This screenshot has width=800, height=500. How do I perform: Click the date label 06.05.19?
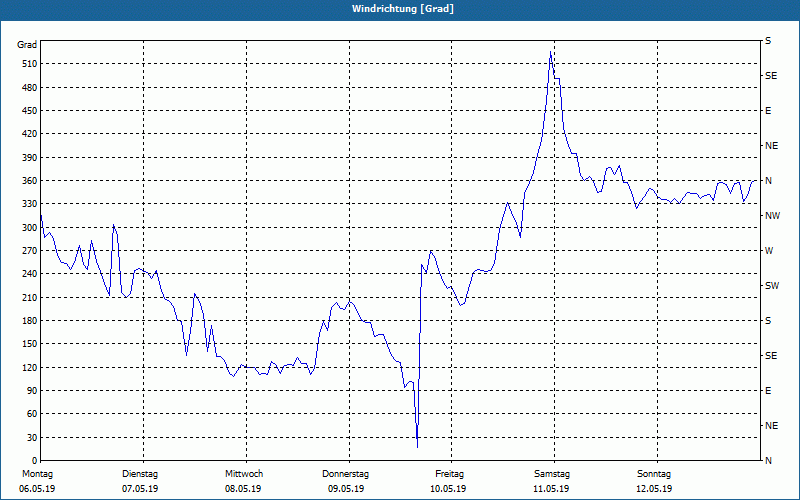pyautogui.click(x=37, y=489)
